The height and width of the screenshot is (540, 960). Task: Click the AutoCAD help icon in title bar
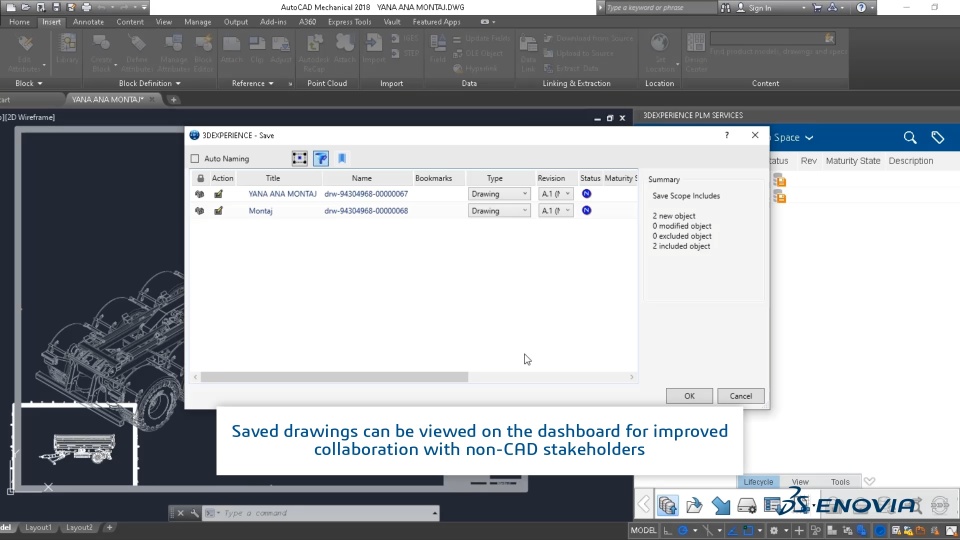tap(861, 7)
